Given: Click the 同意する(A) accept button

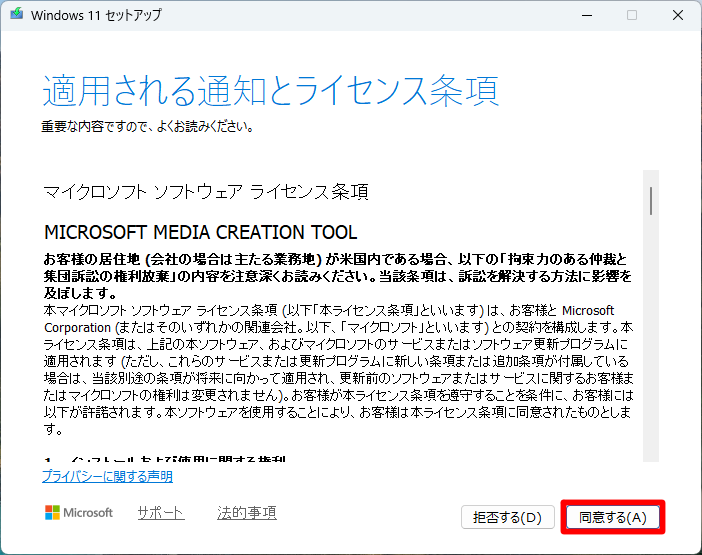Looking at the screenshot, I should pos(612,517).
